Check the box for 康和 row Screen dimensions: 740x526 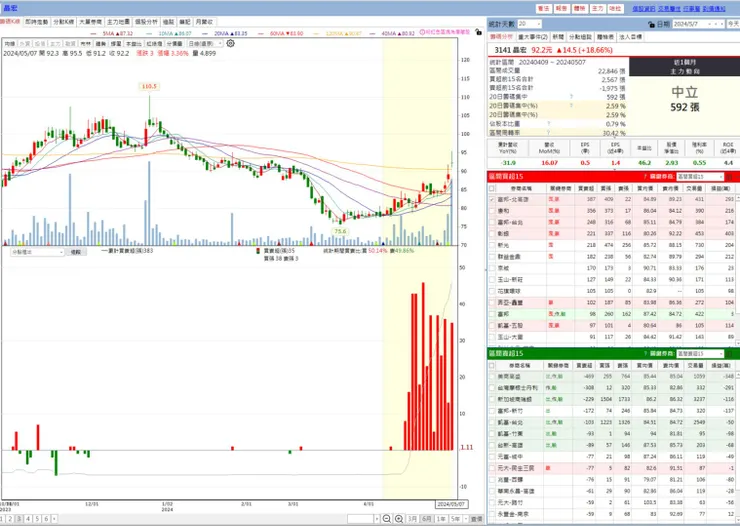(492, 211)
